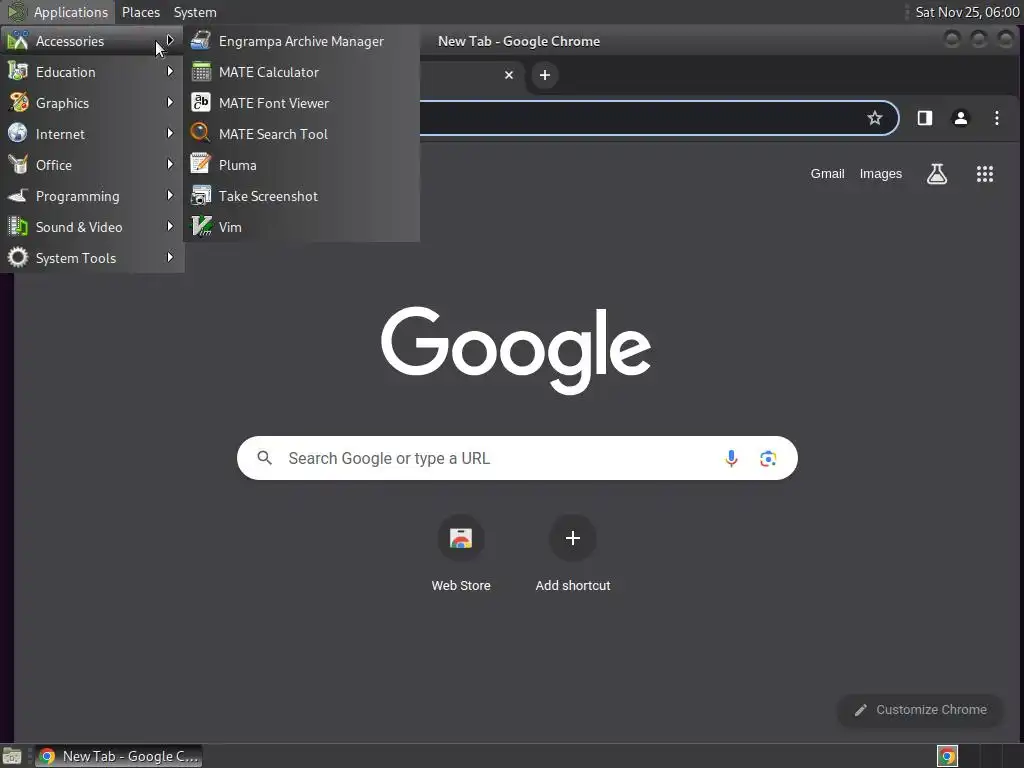Open the Google apps grid
The height and width of the screenshot is (768, 1024).
click(985, 174)
